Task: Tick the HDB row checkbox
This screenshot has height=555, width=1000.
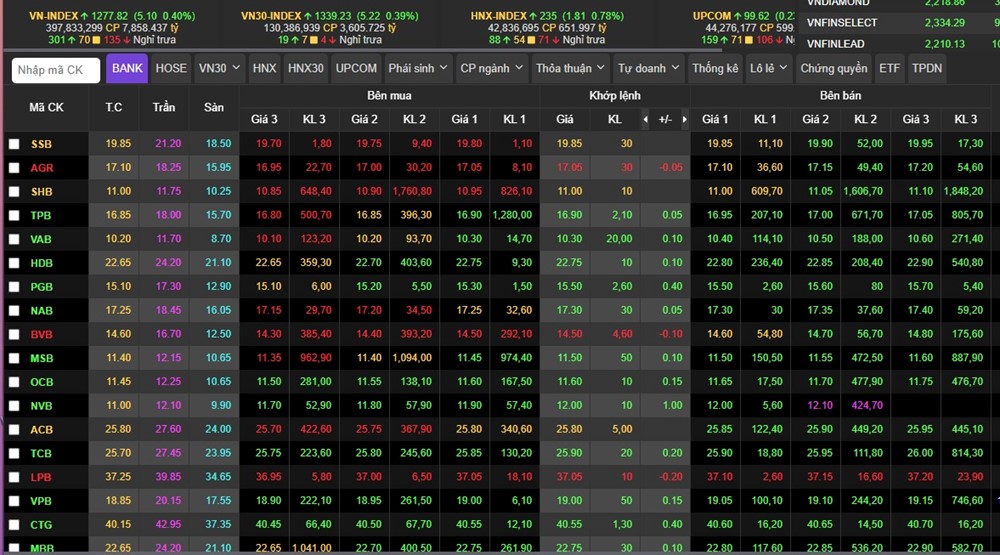Action: [14, 263]
